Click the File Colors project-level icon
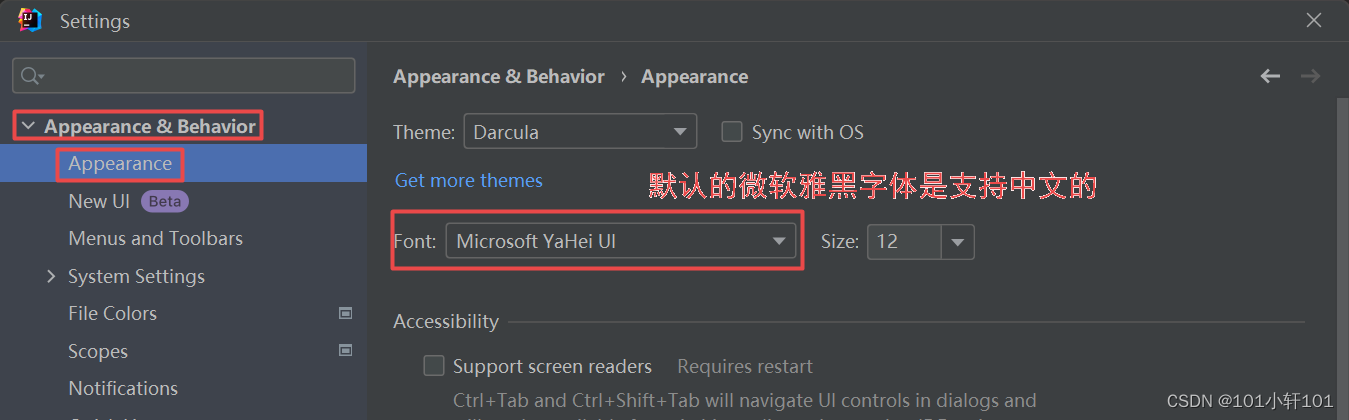 point(345,313)
